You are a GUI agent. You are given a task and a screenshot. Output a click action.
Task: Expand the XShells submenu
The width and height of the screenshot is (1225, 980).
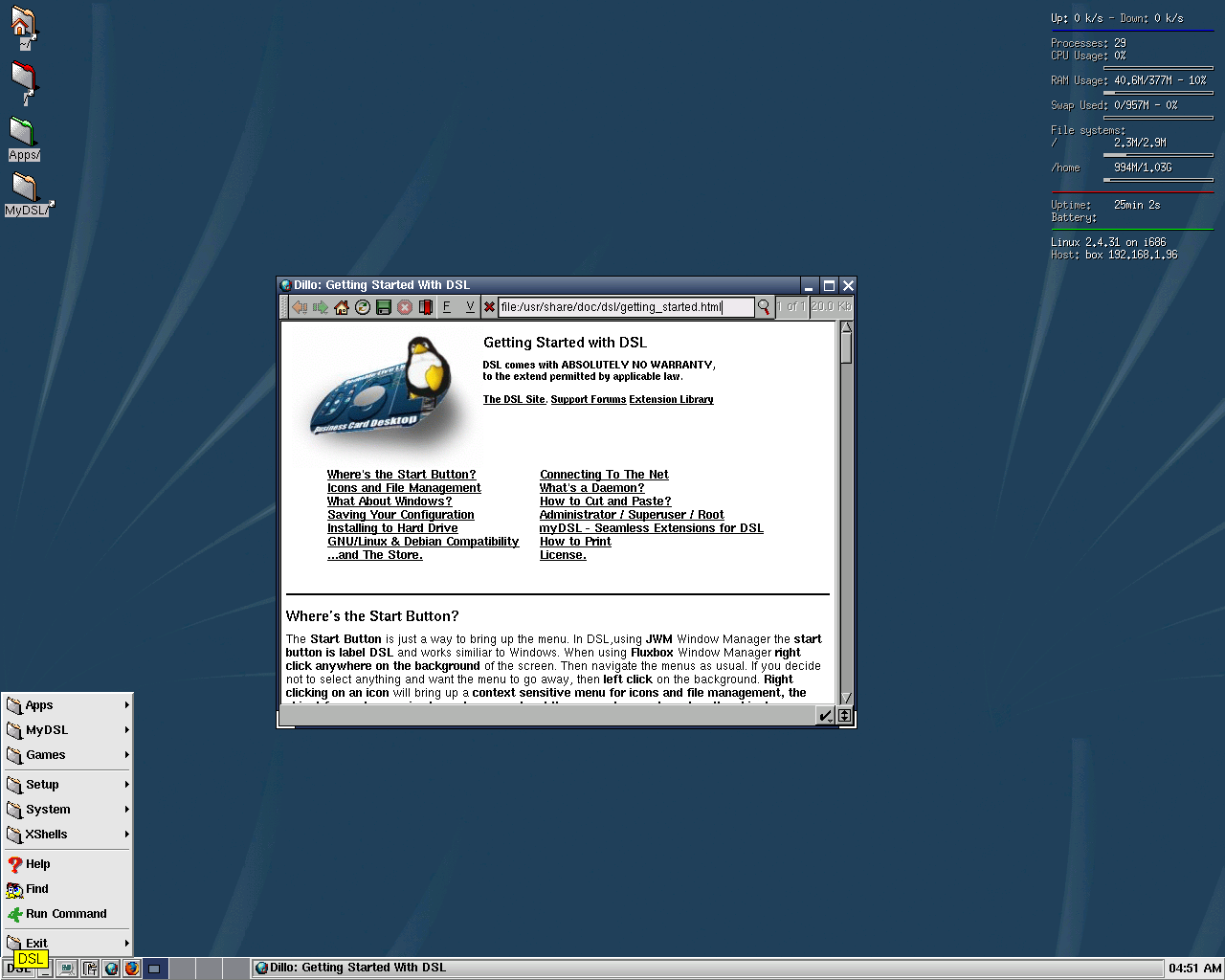click(x=67, y=835)
